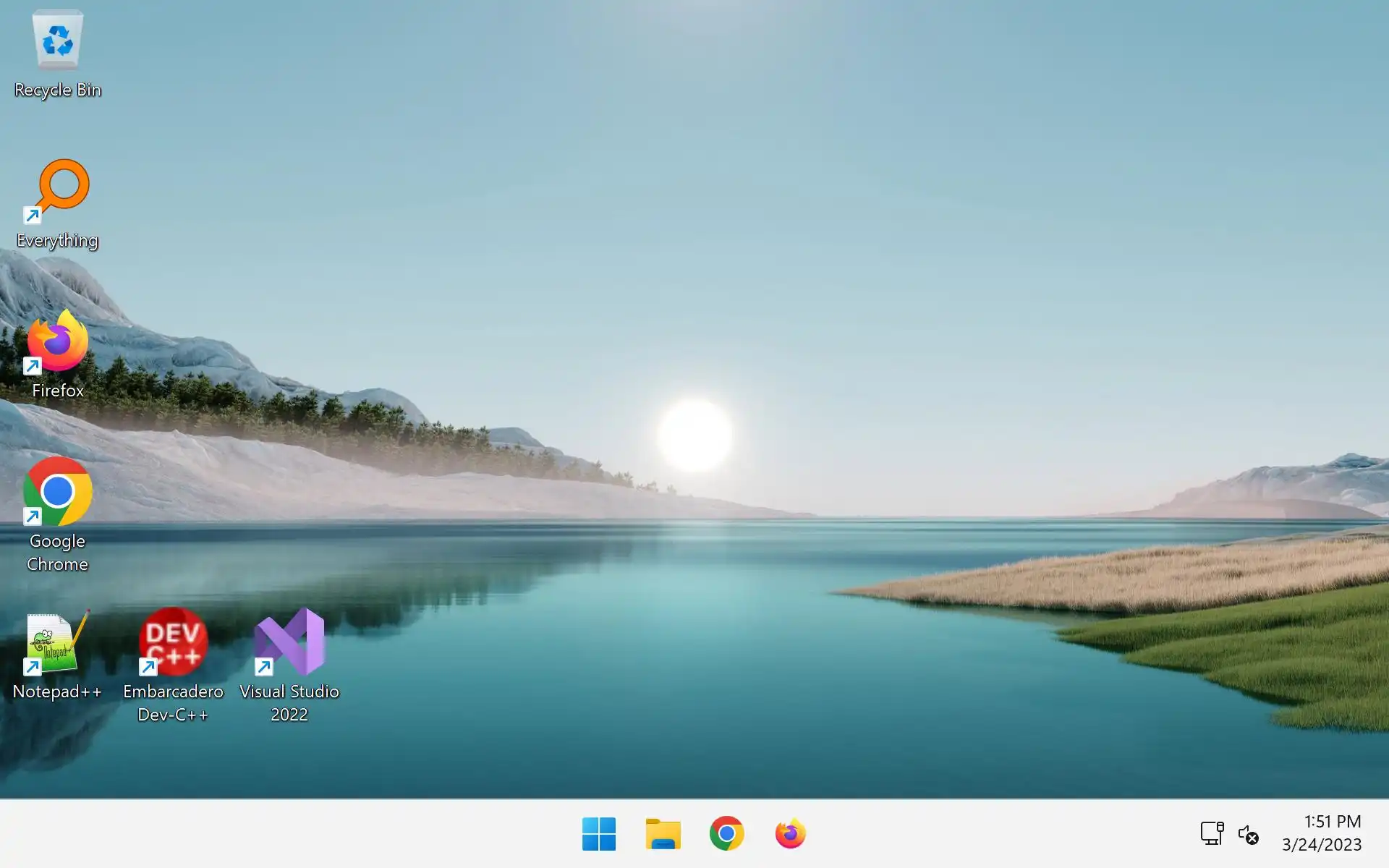Open File Explorer from the taskbar

[x=663, y=834]
